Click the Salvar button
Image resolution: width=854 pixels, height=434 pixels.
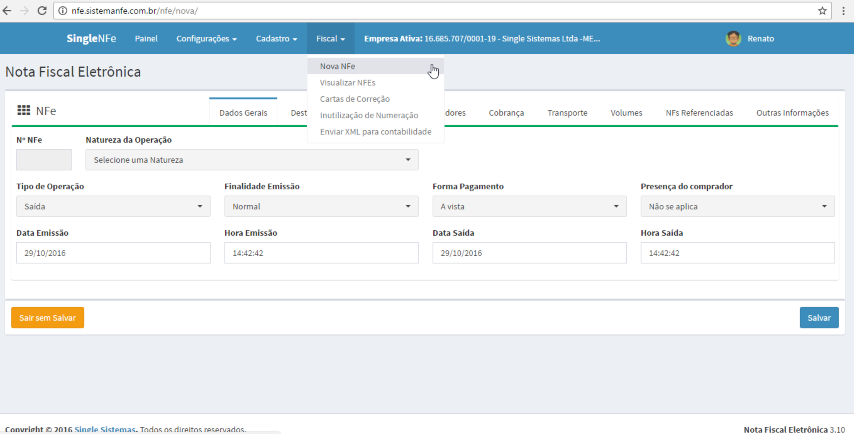pos(818,317)
